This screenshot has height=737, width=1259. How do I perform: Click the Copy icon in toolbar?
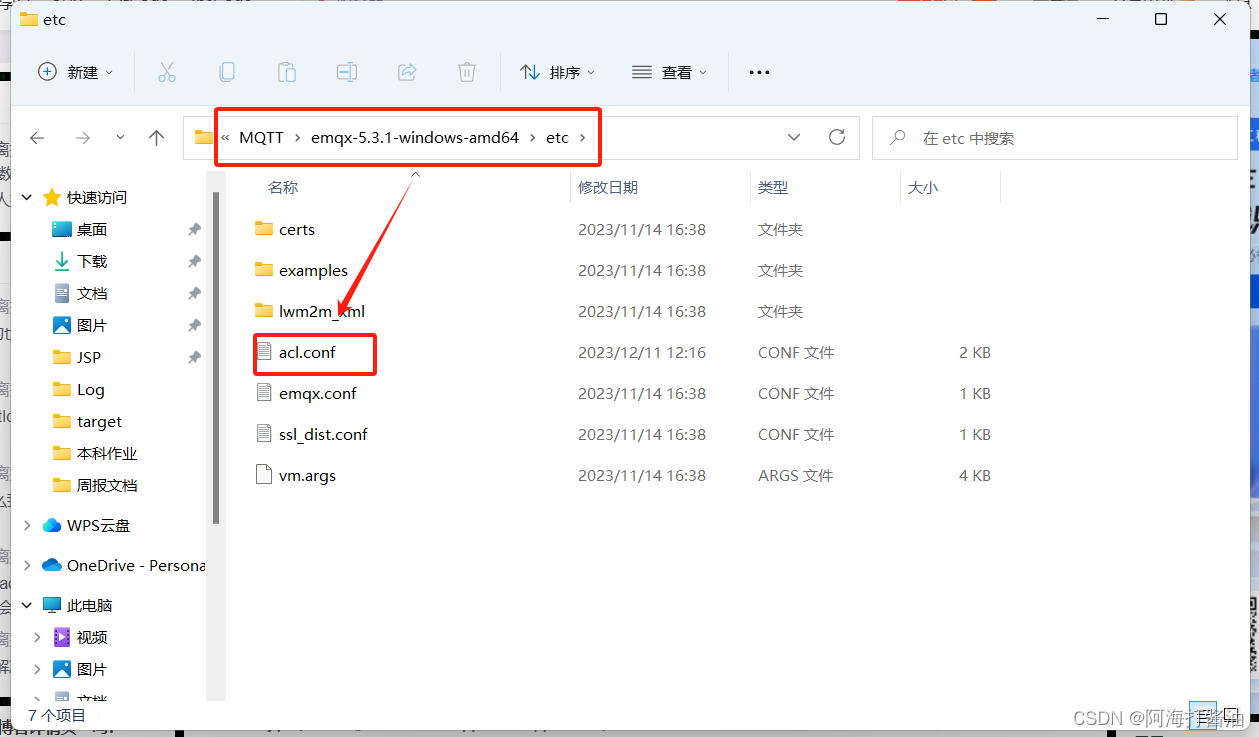pos(227,71)
